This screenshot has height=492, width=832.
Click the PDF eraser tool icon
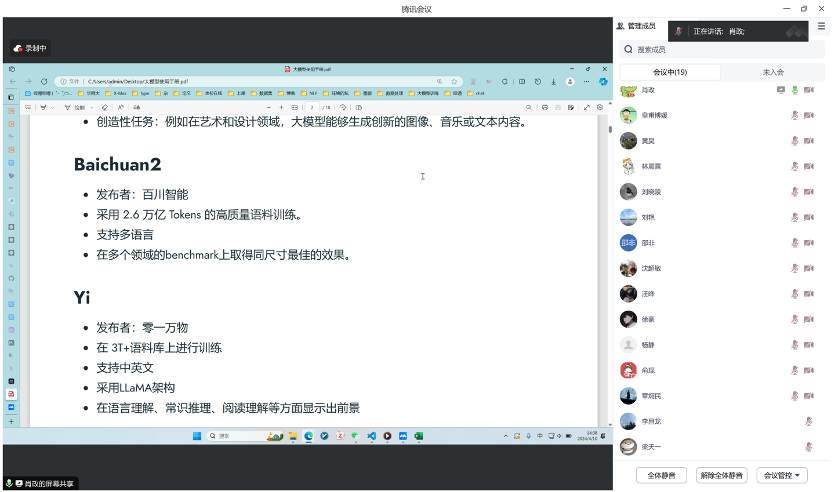coord(105,107)
